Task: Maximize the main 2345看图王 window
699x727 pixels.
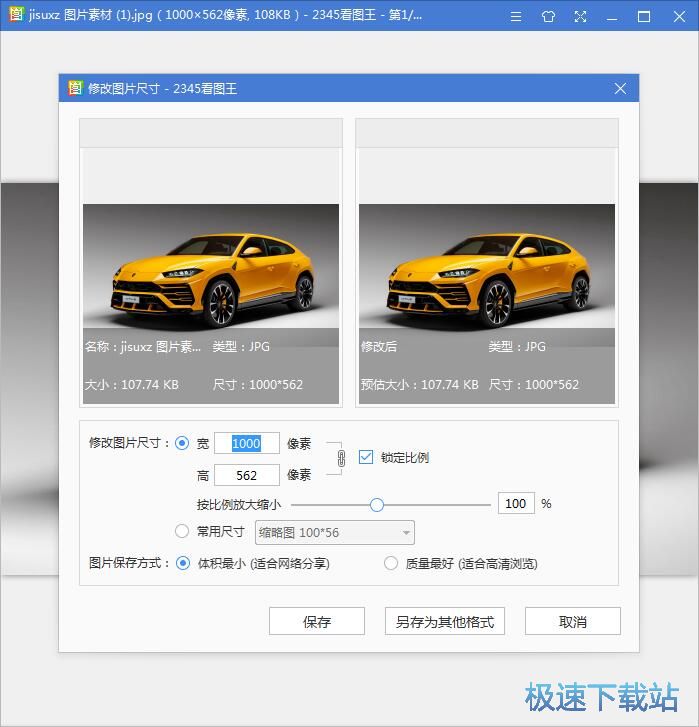Action: (644, 17)
